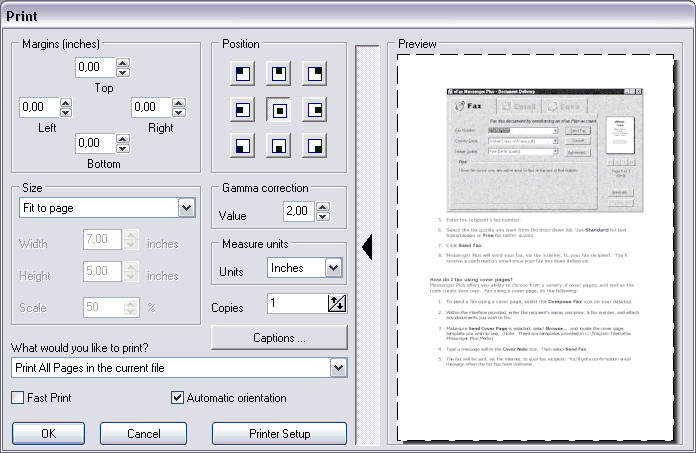
Task: Increase the Left margin value
Action: (x=66, y=102)
